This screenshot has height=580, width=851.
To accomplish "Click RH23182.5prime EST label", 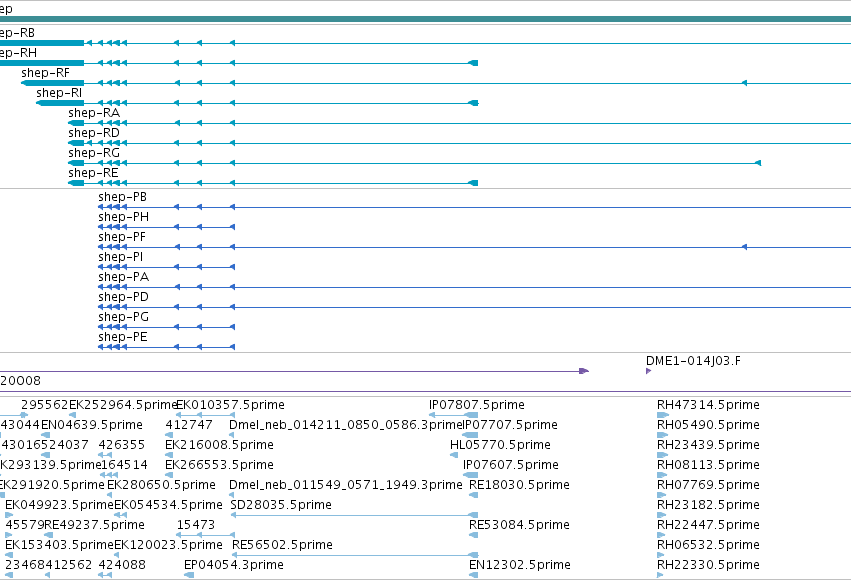I will pos(708,505).
